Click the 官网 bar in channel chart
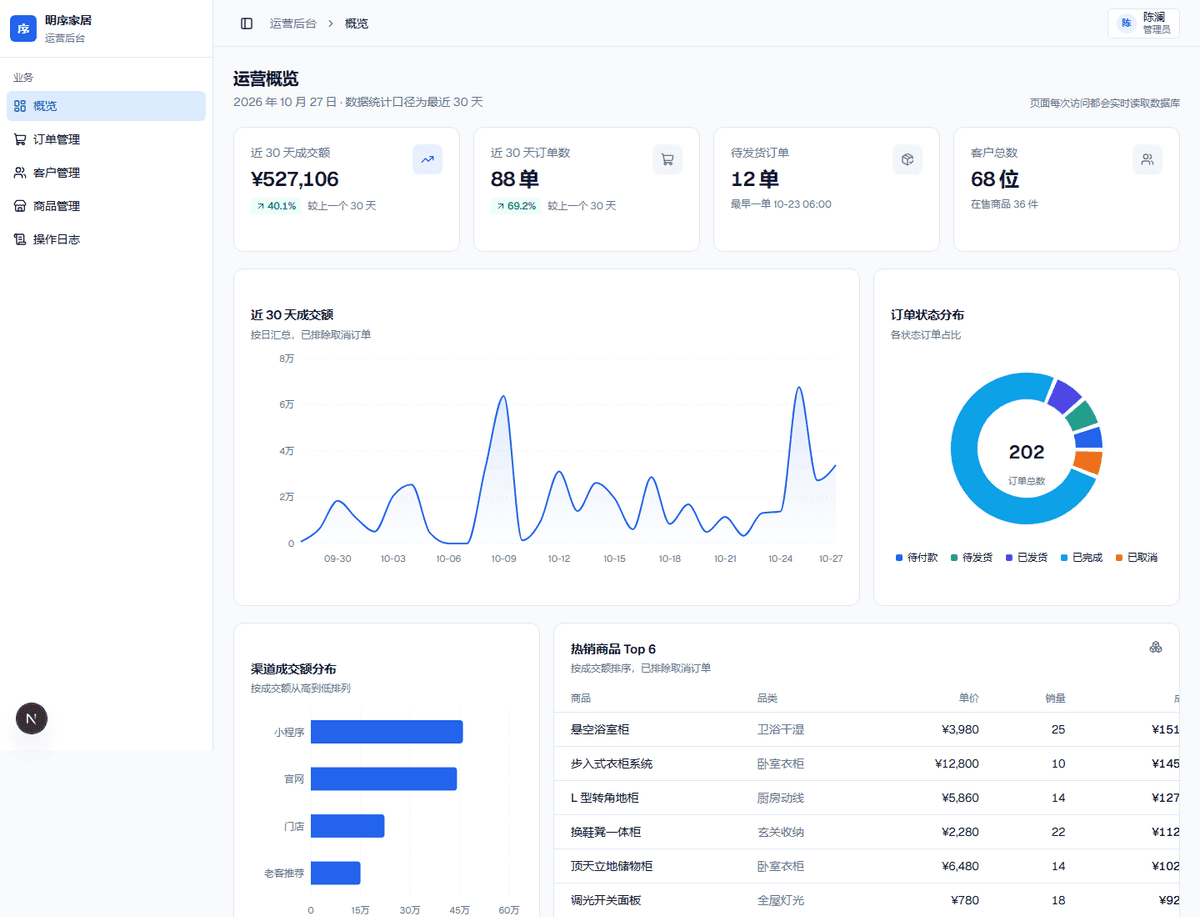 coord(383,779)
